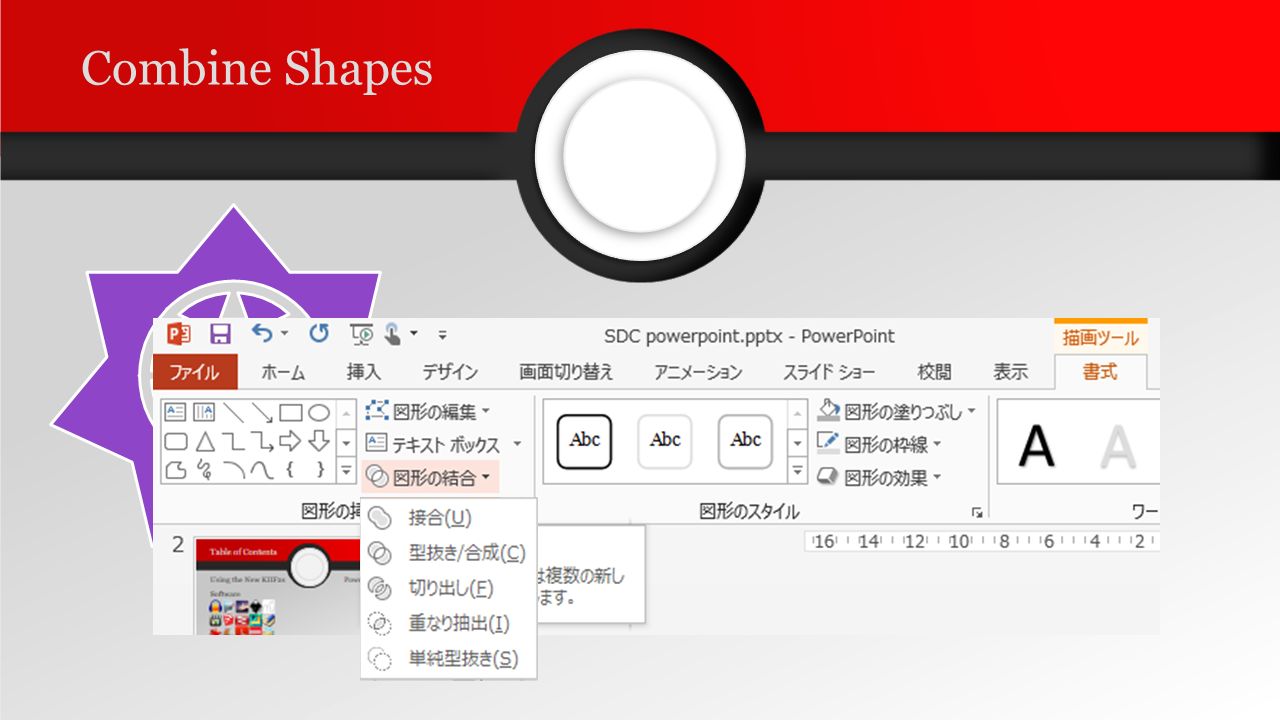Select the rectangle shape

tap(291, 412)
